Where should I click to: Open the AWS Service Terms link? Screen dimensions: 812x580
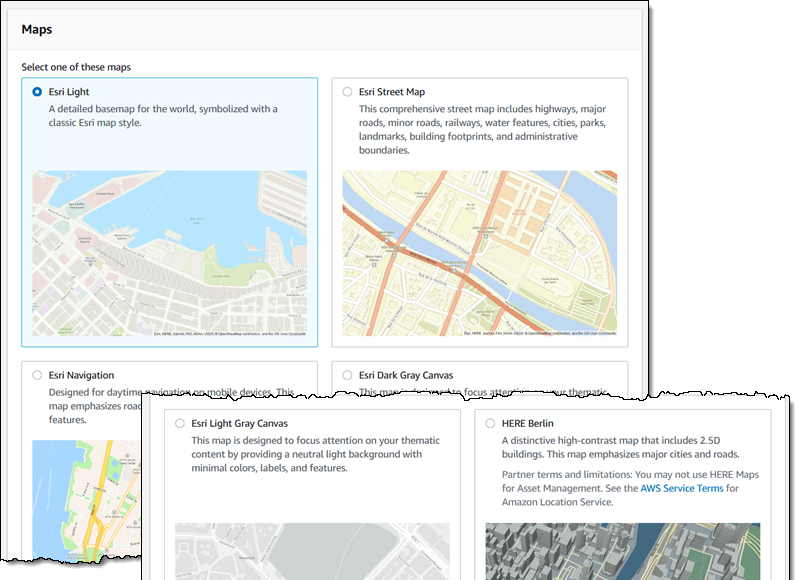pyautogui.click(x=682, y=488)
